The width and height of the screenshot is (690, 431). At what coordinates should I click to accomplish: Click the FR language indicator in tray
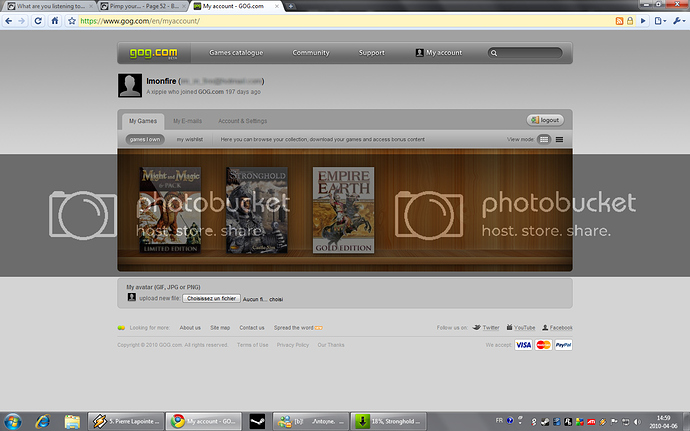click(x=499, y=420)
